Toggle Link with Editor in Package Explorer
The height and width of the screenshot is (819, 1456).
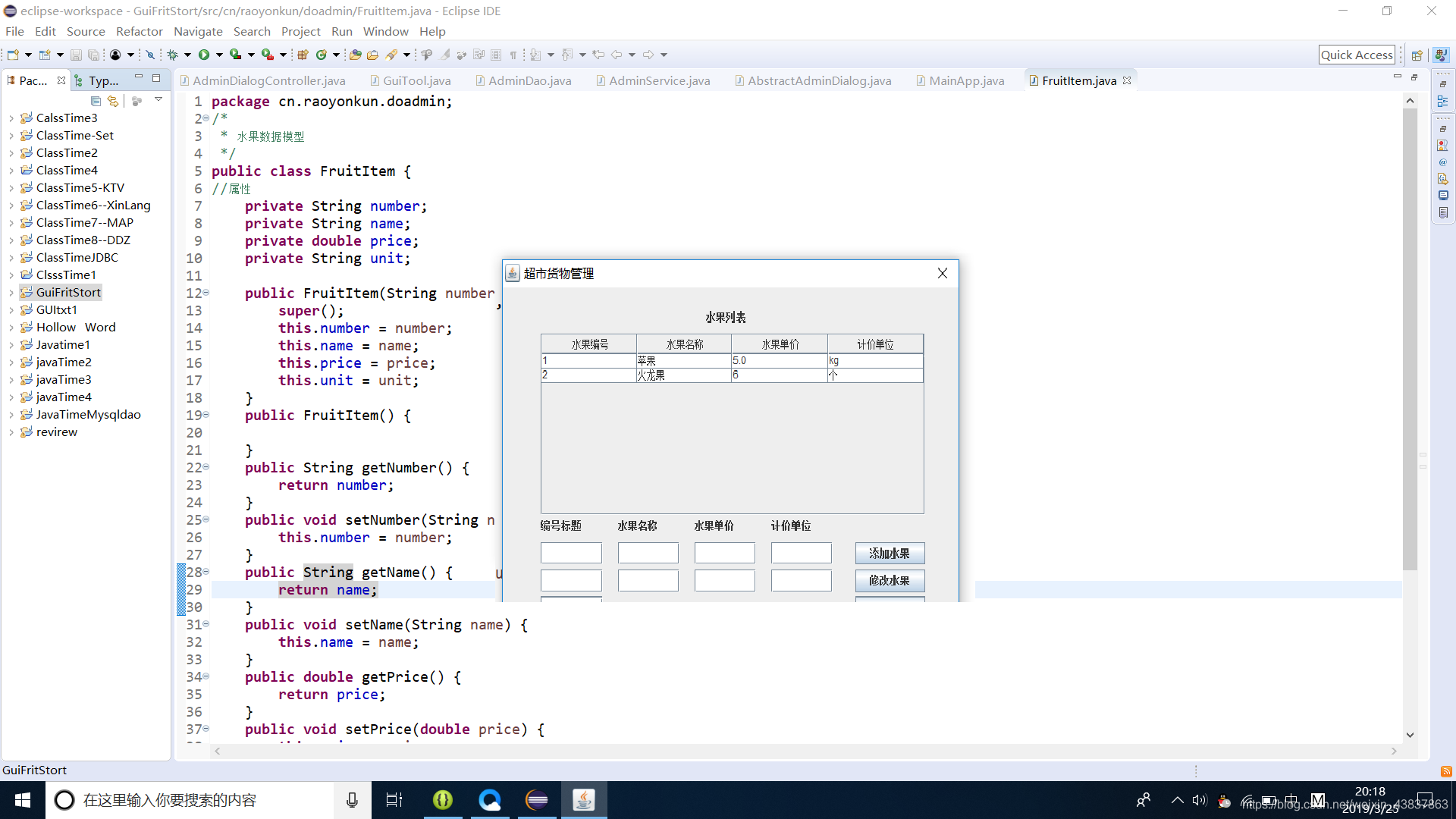pyautogui.click(x=113, y=101)
